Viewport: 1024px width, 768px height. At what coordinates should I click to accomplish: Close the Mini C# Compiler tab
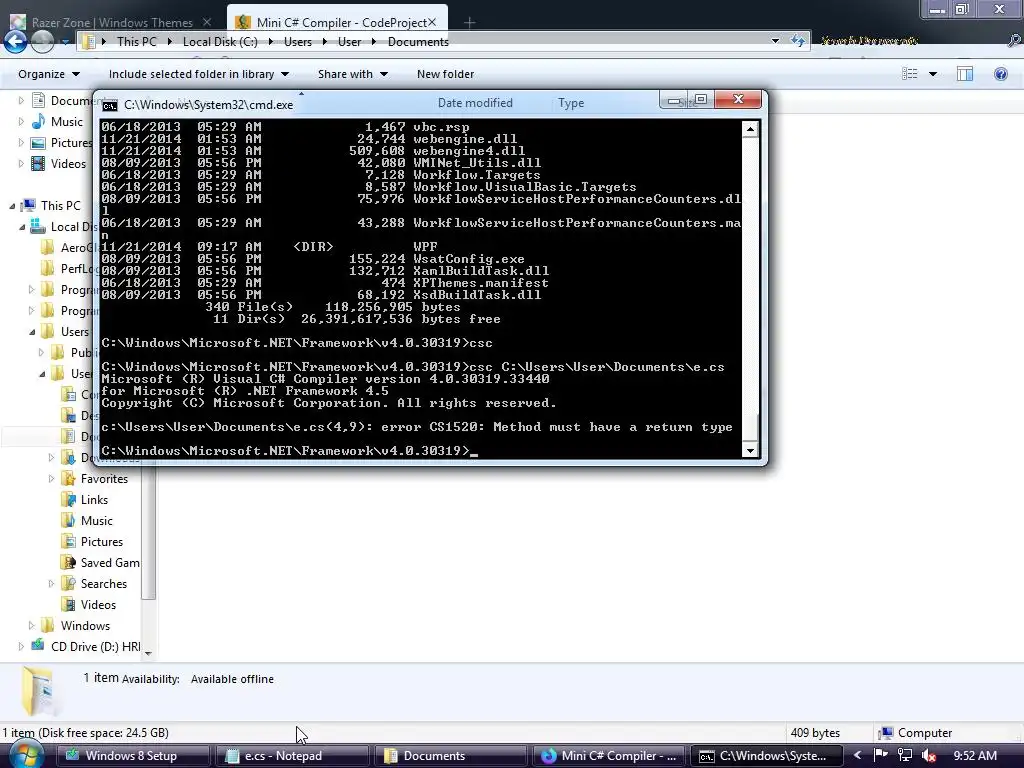[432, 22]
